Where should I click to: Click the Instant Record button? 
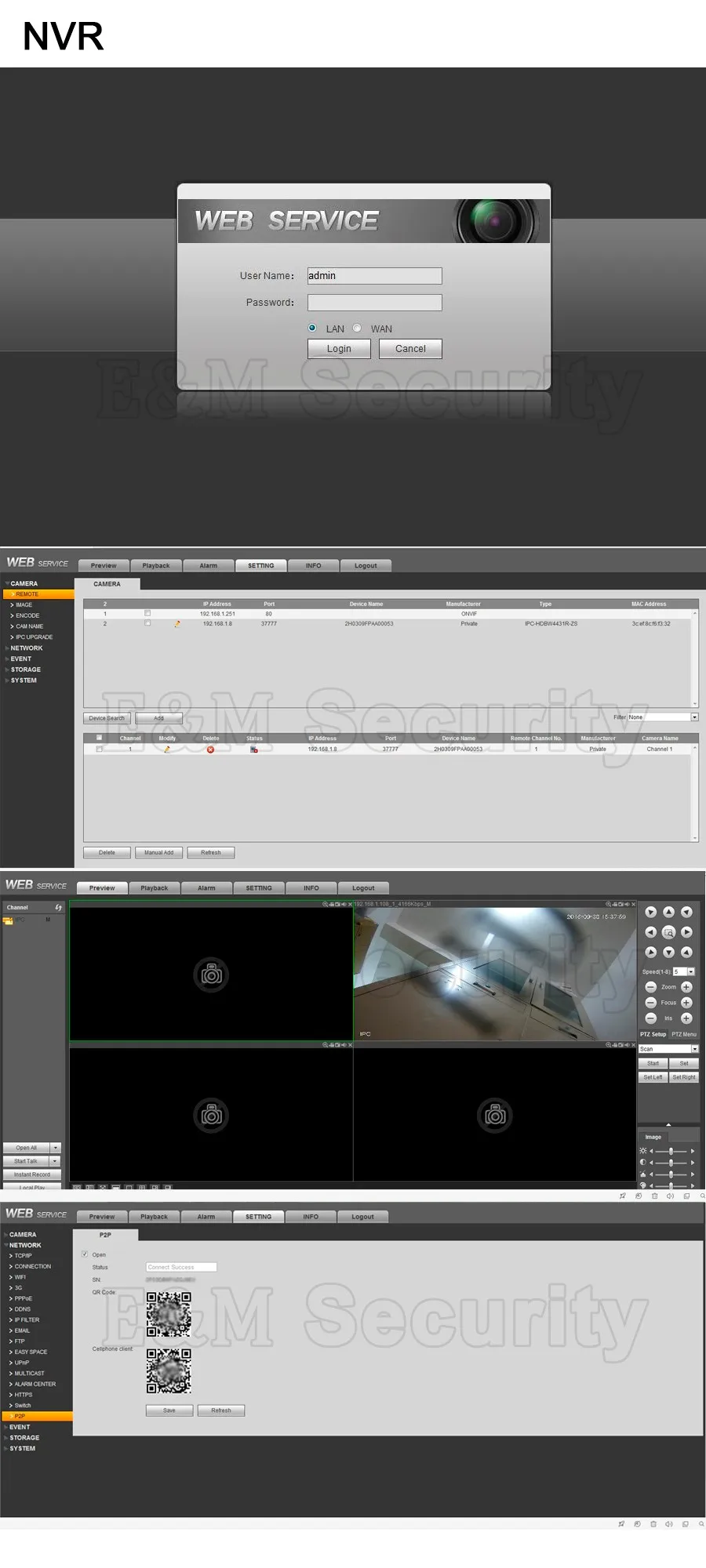(32, 1174)
